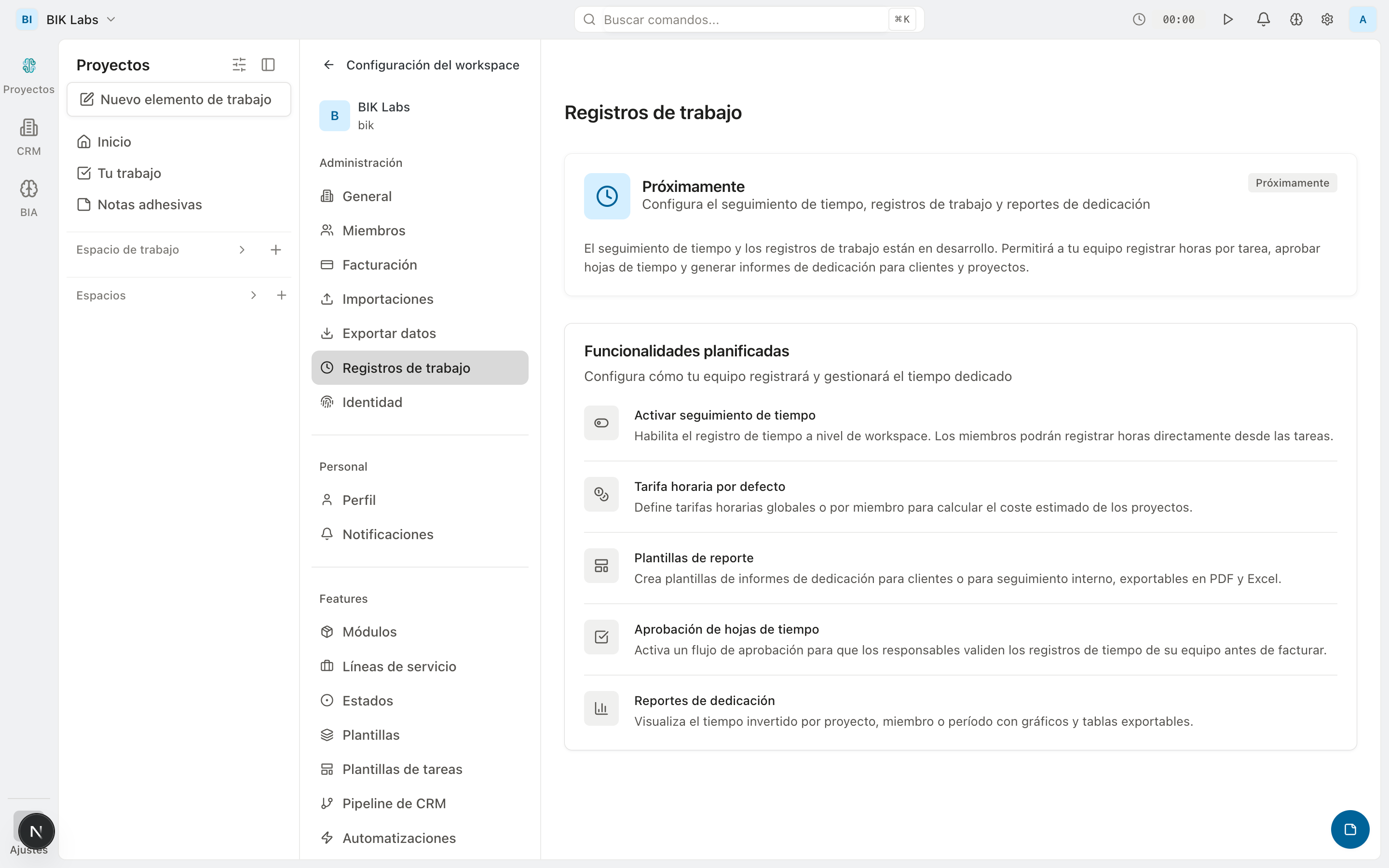Start the timer with the play icon
The height and width of the screenshot is (868, 1389).
[1228, 19]
